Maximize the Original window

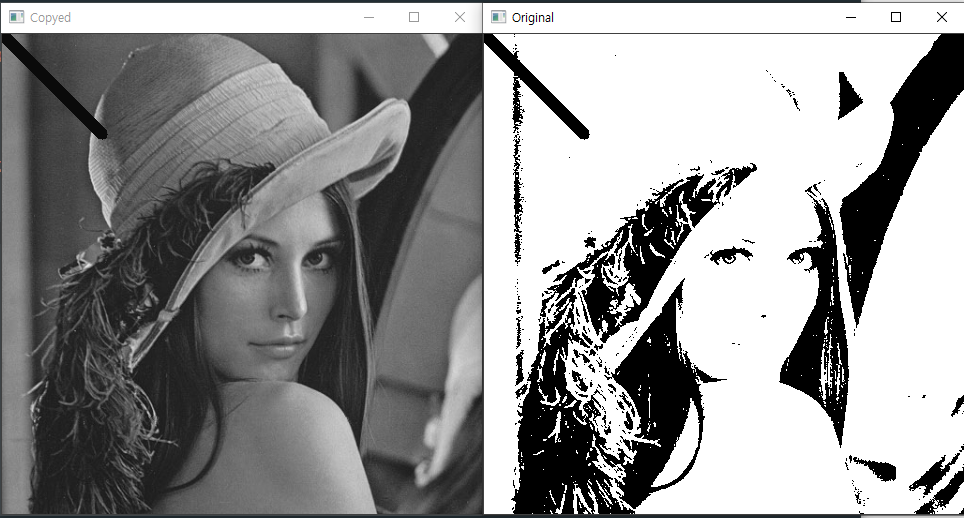[896, 17]
